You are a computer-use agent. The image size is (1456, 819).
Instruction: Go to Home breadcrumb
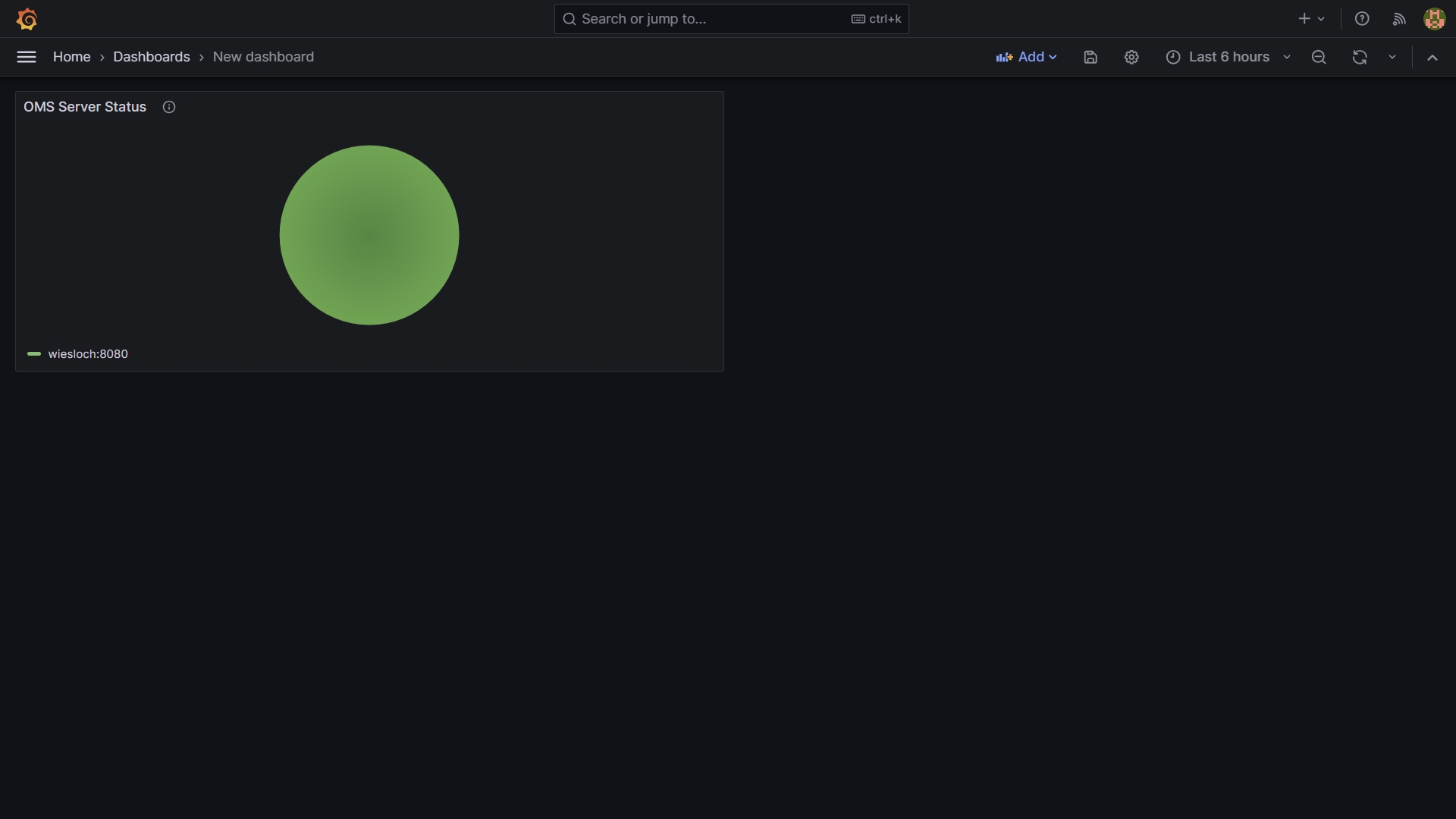click(71, 57)
